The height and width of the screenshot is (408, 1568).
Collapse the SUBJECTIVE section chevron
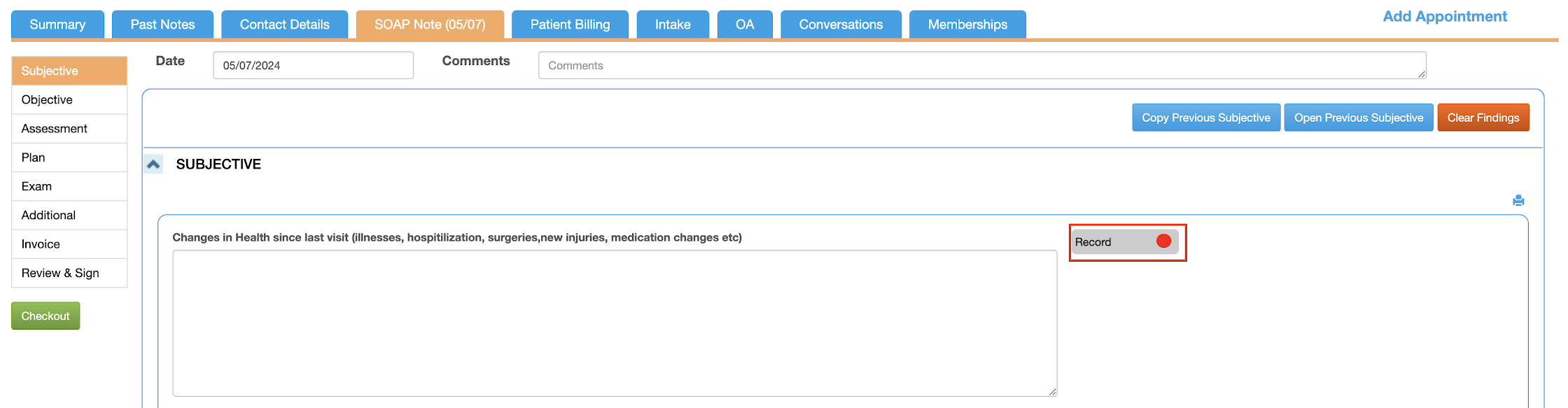coord(154,164)
